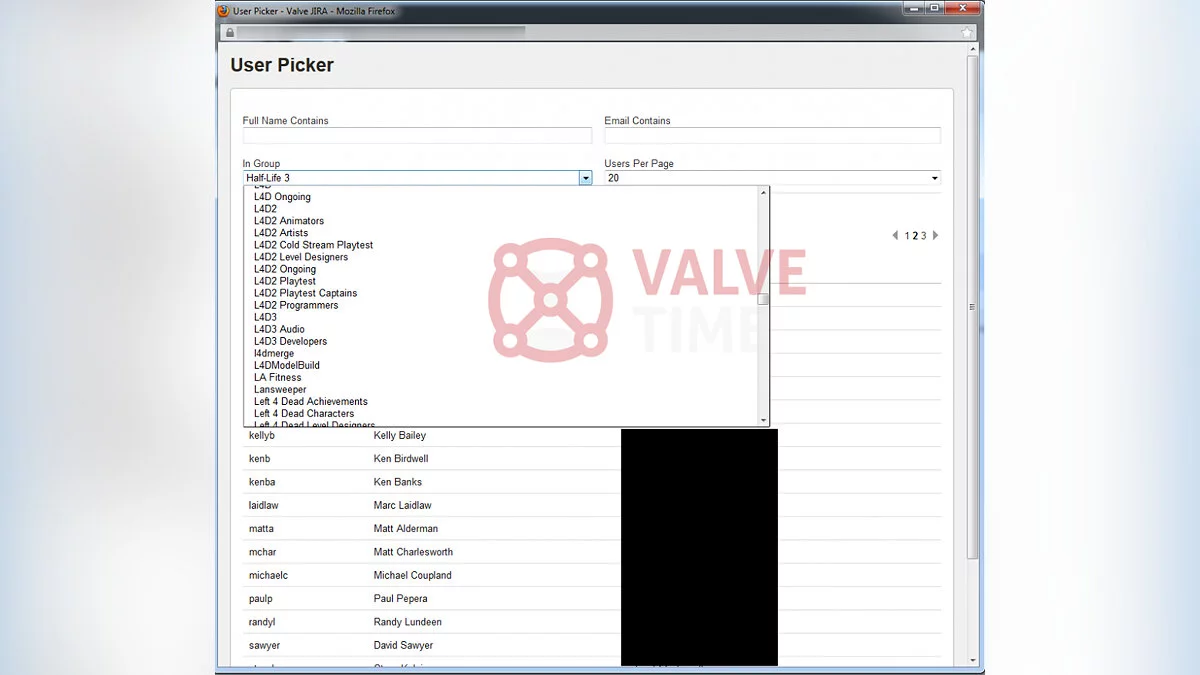Click the bookmark star icon
The image size is (1200, 675).
tap(967, 33)
